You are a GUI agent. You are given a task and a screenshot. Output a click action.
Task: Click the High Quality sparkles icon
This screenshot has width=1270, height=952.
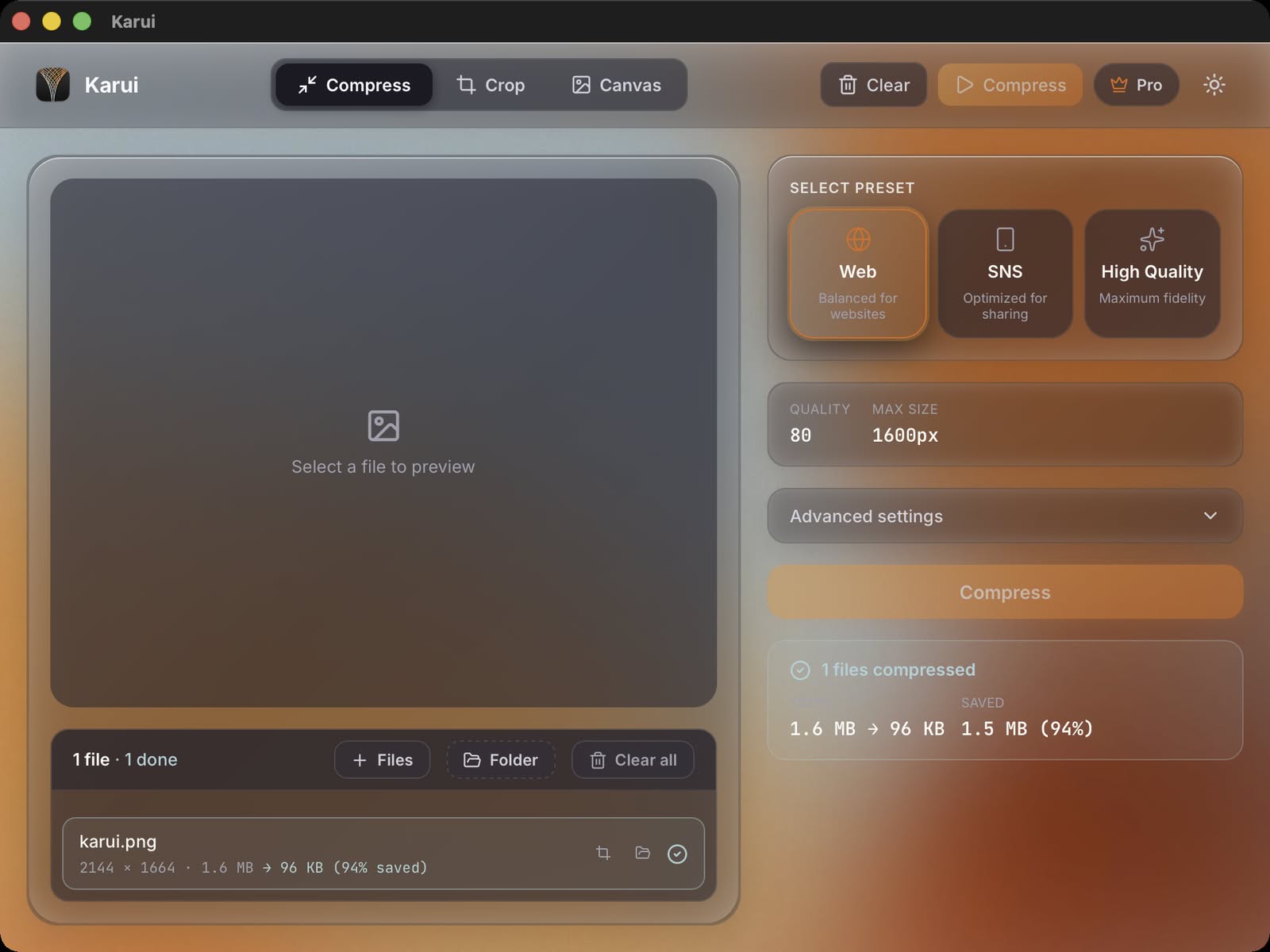(x=1152, y=239)
